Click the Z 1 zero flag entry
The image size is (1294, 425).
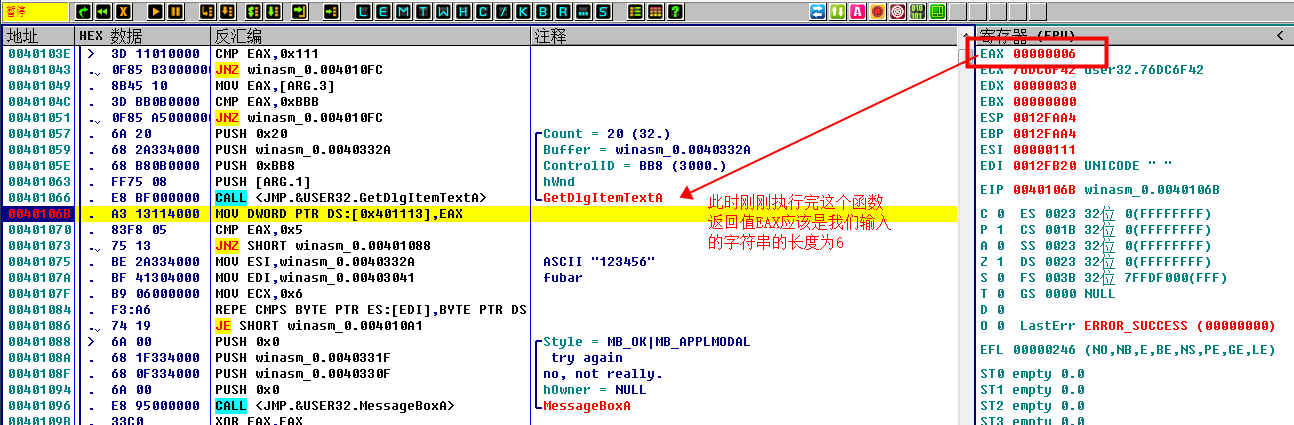992,262
